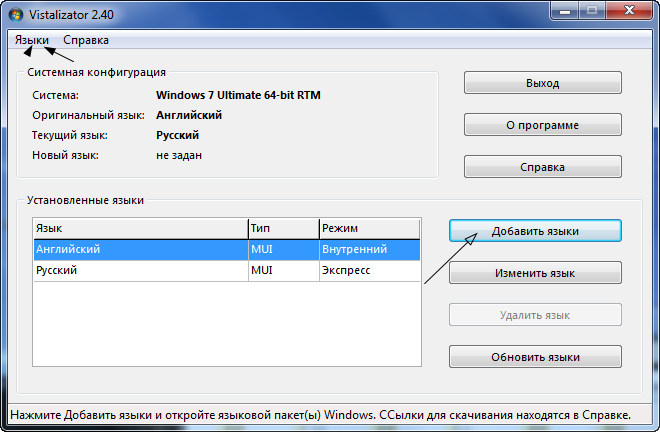Open the Языки menu
The image size is (660, 432).
(31, 40)
